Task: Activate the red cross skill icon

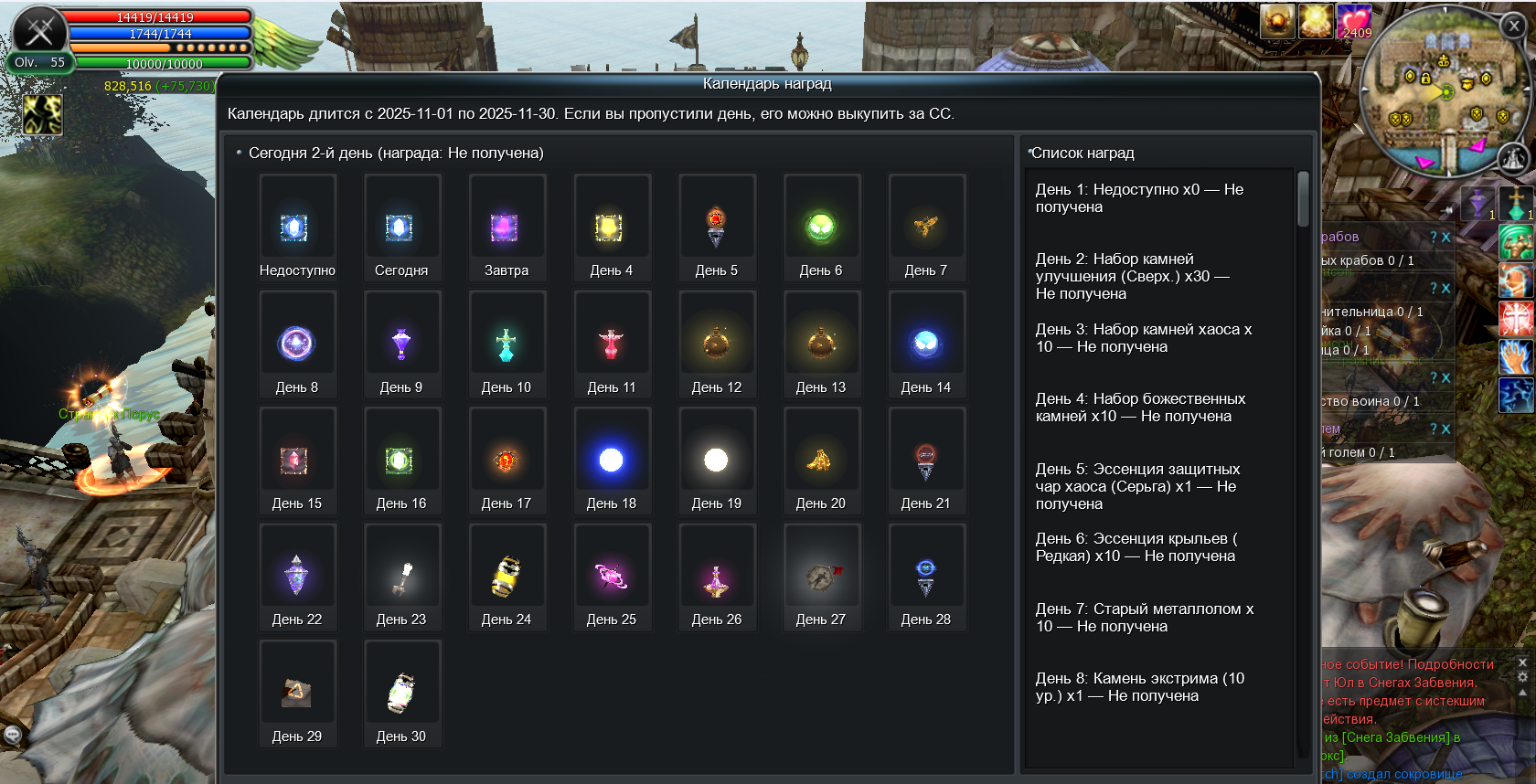Action: coord(1516,319)
